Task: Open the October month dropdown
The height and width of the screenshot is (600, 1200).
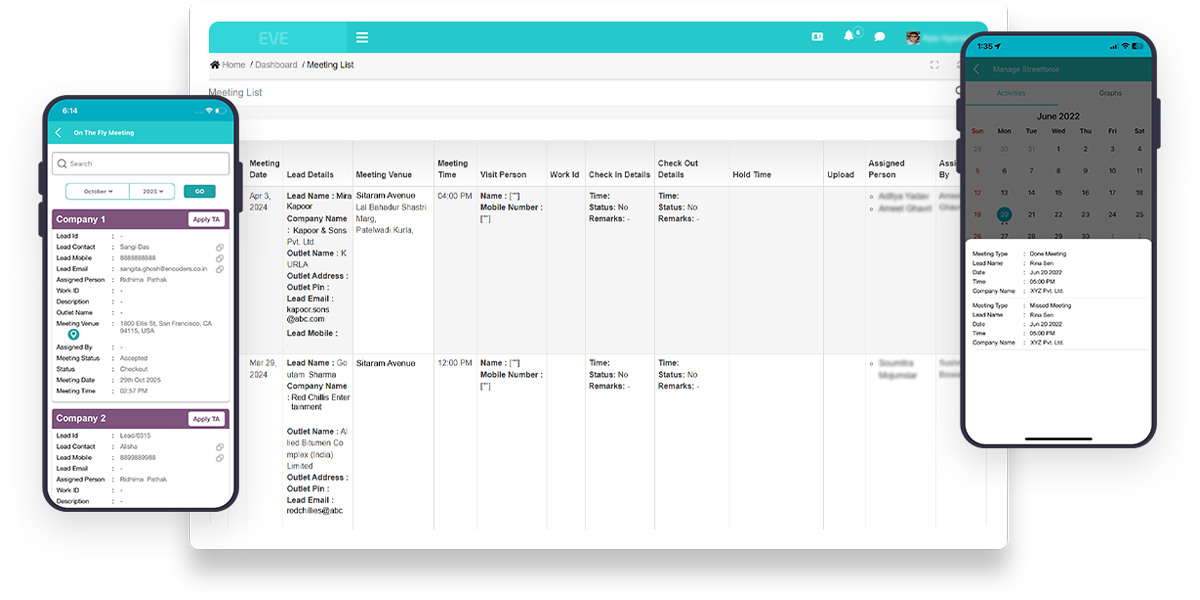Action: [97, 191]
